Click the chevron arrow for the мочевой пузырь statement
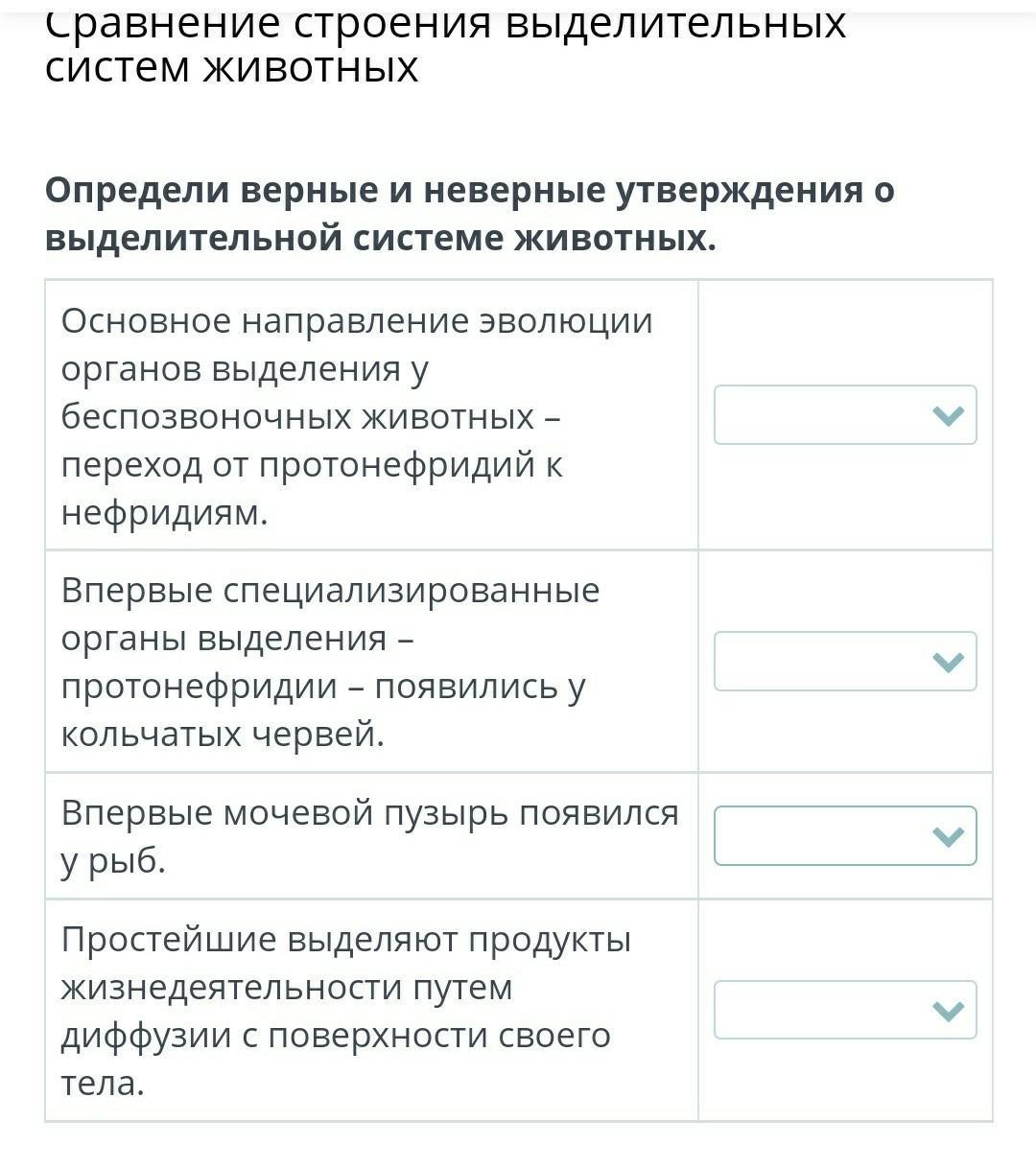 pos(948,836)
